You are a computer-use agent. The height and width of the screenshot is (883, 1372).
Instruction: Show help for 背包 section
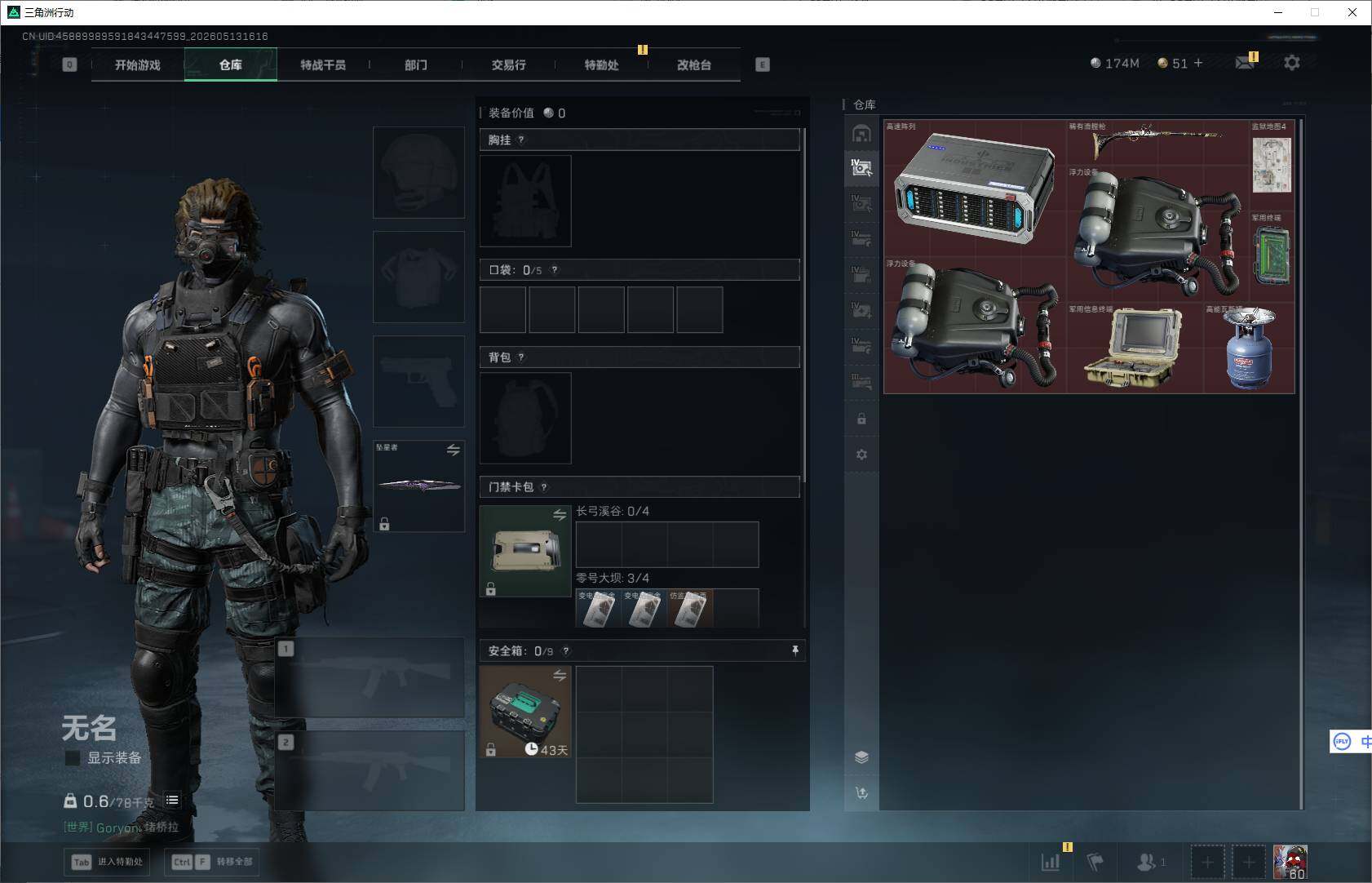[x=521, y=357]
